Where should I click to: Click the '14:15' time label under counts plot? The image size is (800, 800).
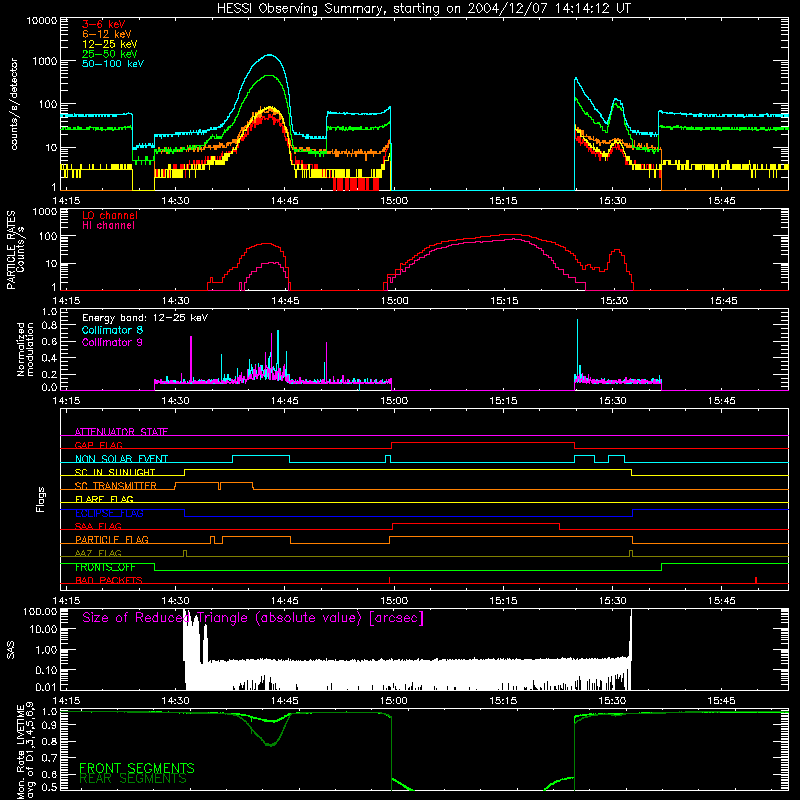[x=66, y=201]
